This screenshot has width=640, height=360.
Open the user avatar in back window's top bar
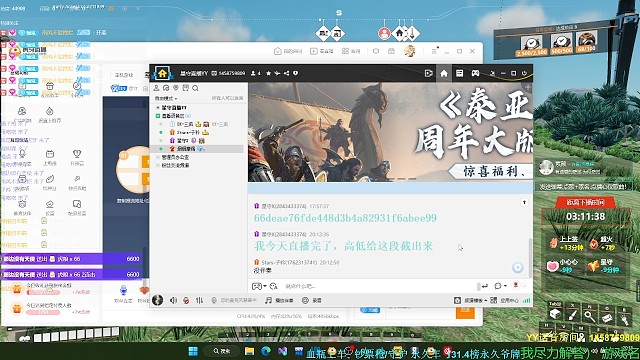[x=409, y=51]
